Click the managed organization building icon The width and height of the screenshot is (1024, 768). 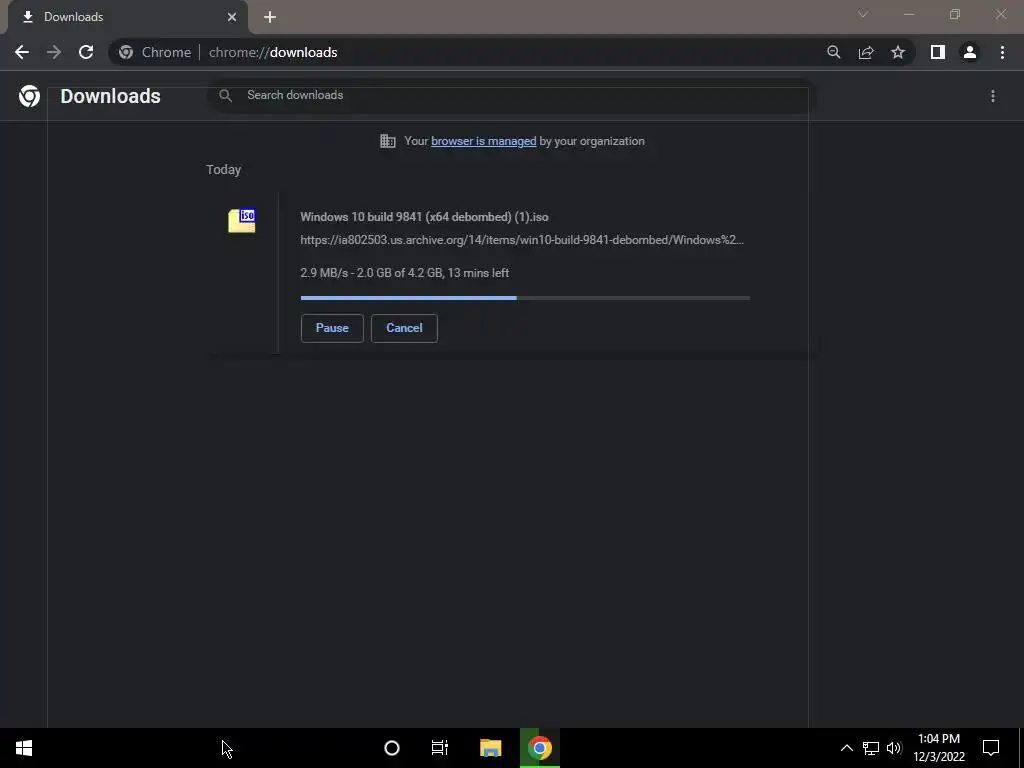pyautogui.click(x=388, y=141)
